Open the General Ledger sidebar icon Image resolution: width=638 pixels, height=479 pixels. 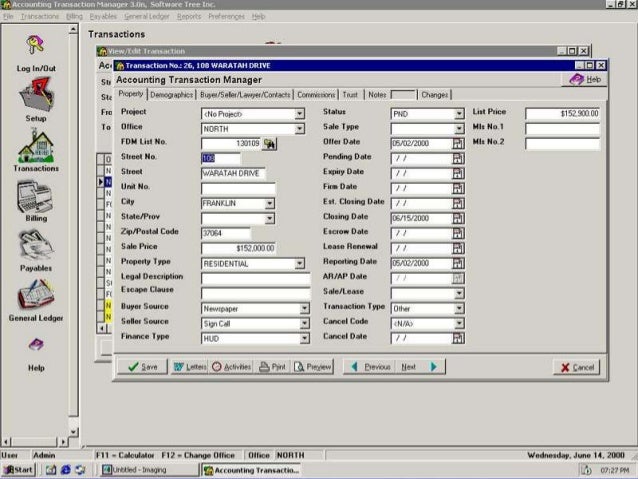[36, 297]
